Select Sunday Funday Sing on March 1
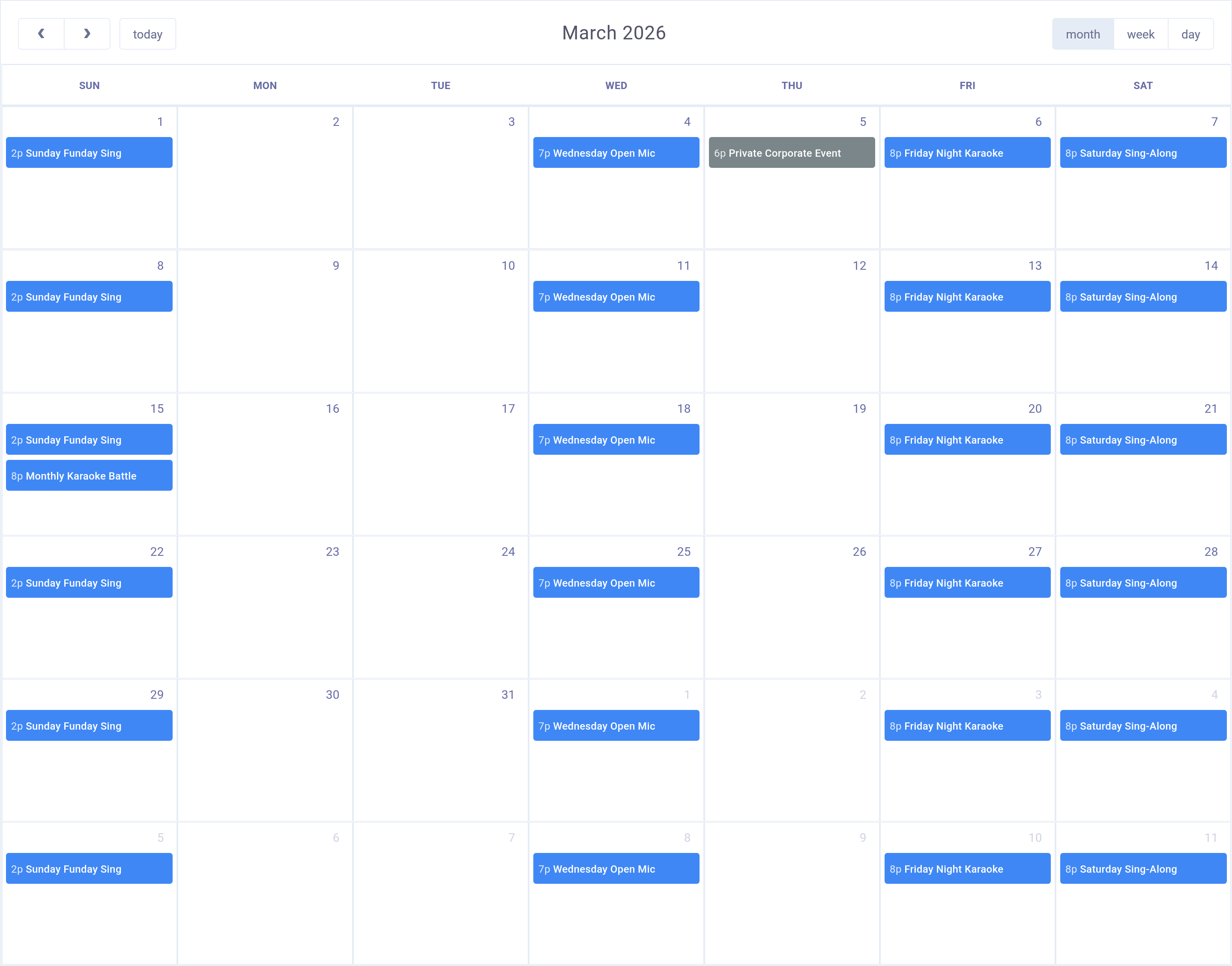Screen dimensions: 1232x966 point(89,152)
